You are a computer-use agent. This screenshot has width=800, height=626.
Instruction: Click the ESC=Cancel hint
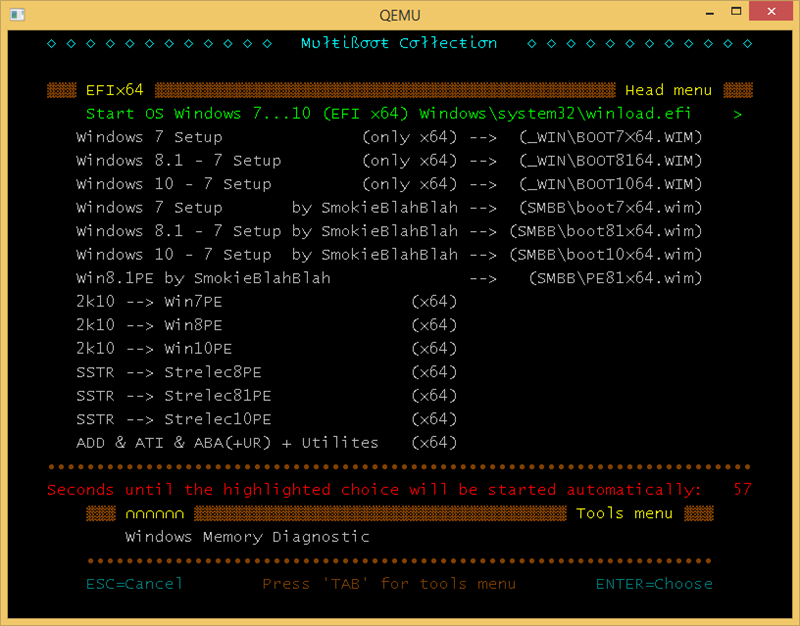(134, 584)
